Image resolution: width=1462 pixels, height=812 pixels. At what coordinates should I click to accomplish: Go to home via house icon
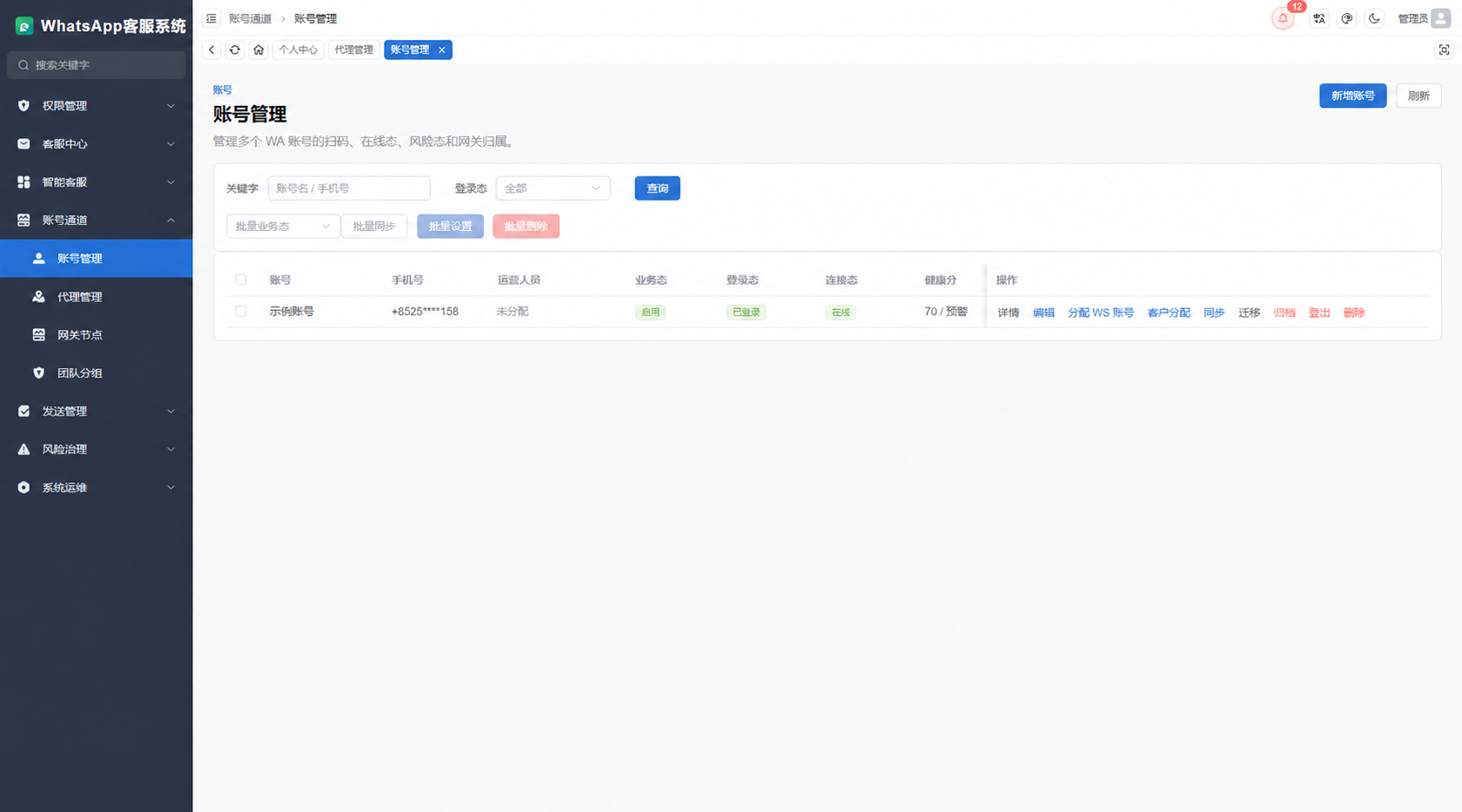pyautogui.click(x=258, y=50)
